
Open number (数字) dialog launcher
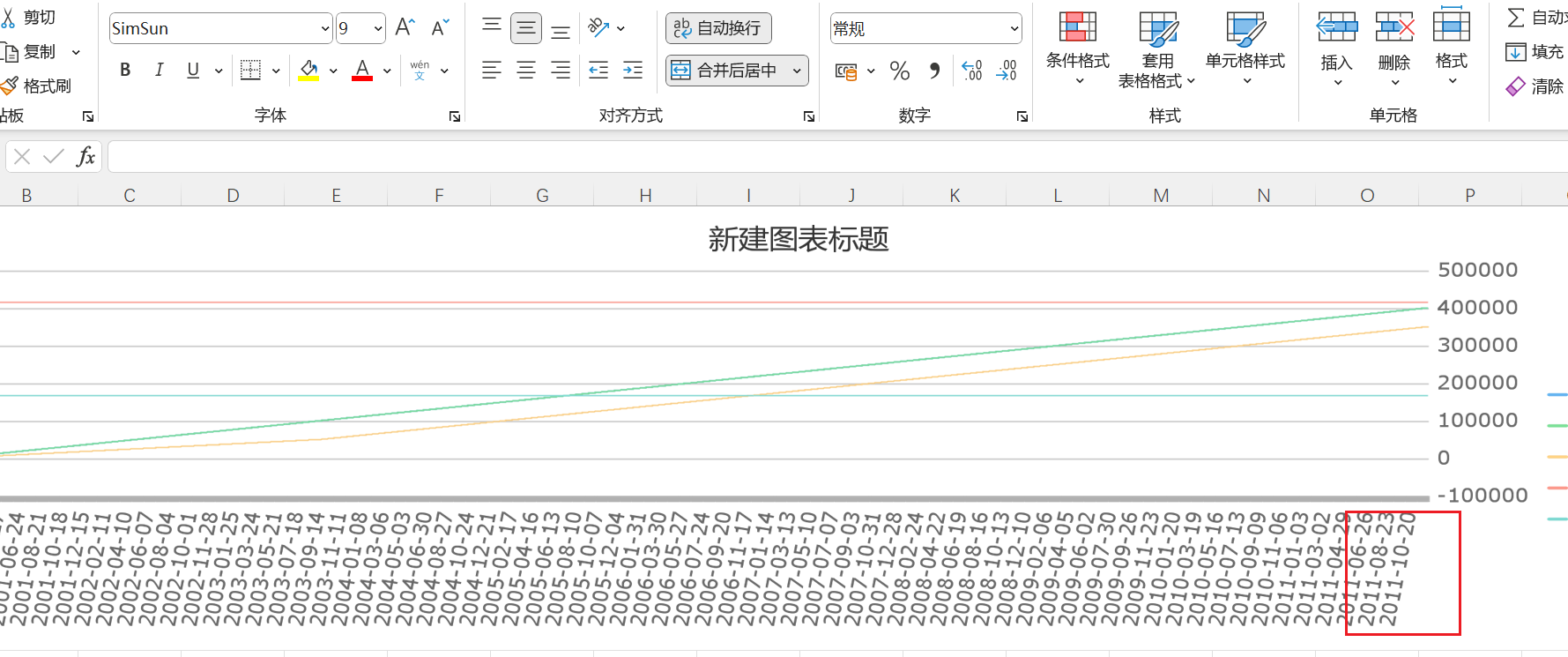[1022, 116]
